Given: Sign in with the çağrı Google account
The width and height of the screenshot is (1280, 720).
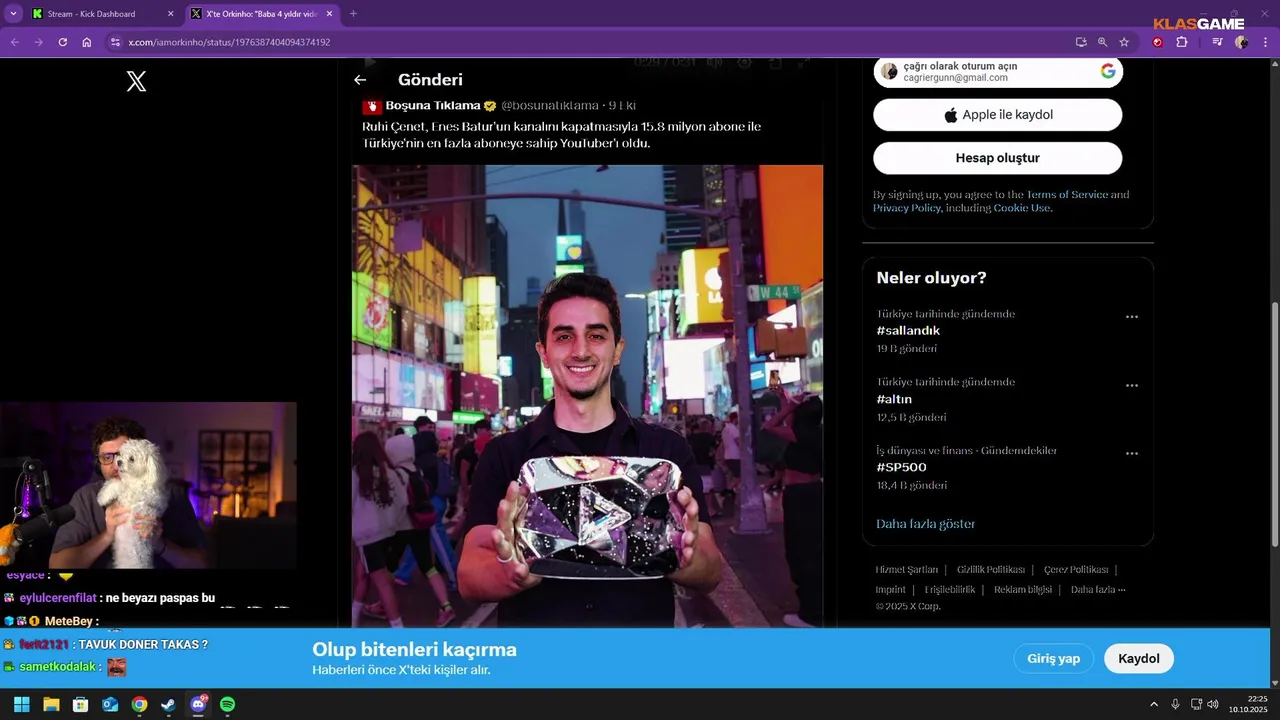Looking at the screenshot, I should (998, 72).
